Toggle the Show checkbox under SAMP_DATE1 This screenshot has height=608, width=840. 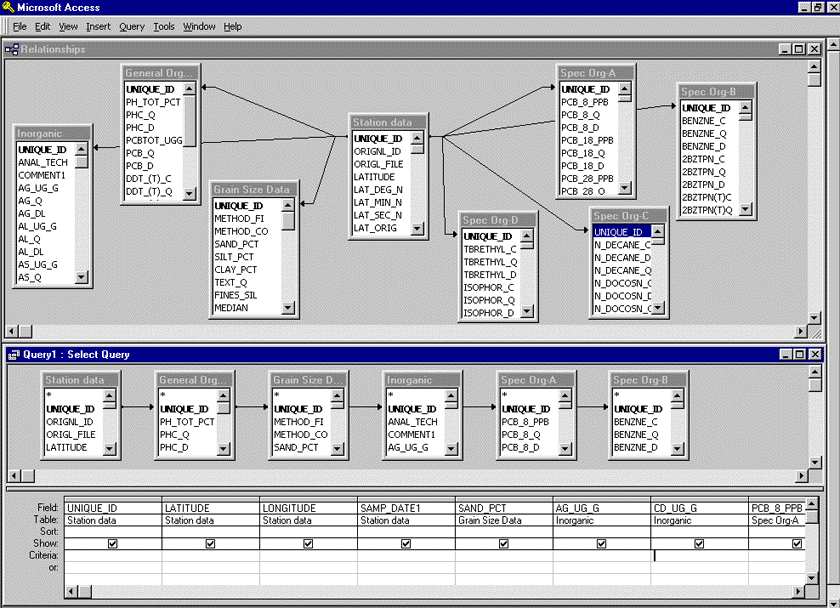[x=405, y=543]
